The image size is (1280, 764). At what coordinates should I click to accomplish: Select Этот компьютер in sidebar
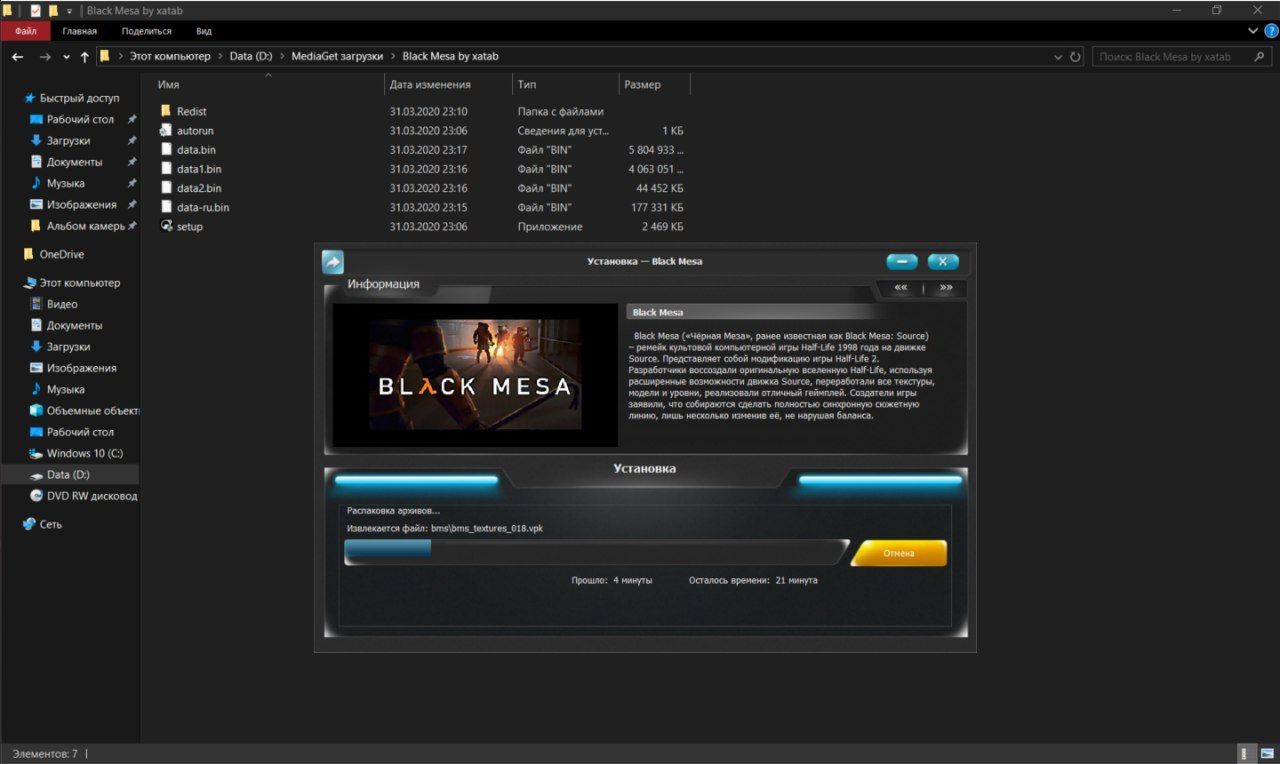[x=70, y=283]
